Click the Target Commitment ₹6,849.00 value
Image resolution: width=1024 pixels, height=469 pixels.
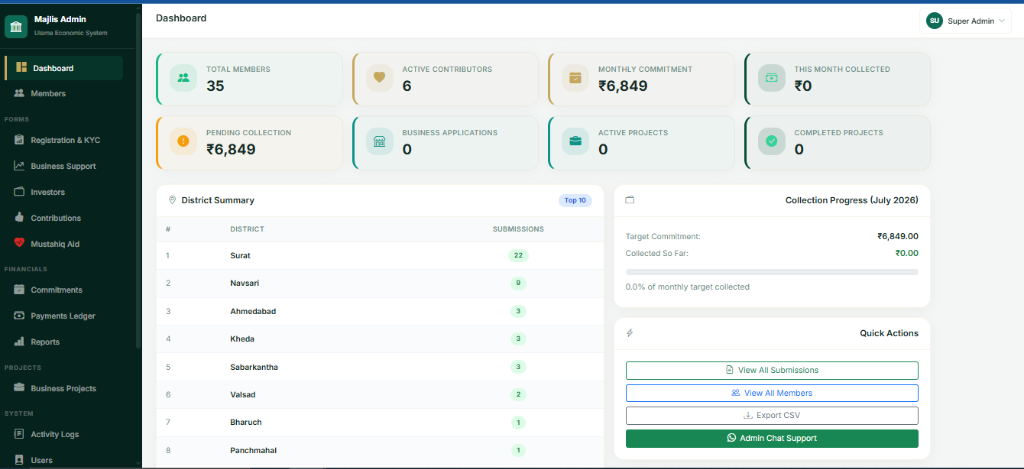[x=898, y=236]
